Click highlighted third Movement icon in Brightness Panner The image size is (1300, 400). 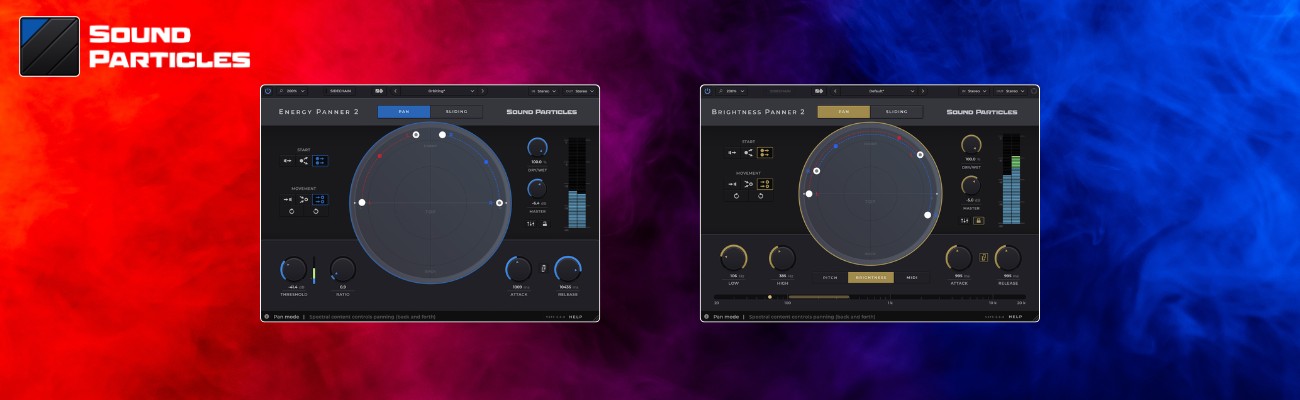point(765,184)
